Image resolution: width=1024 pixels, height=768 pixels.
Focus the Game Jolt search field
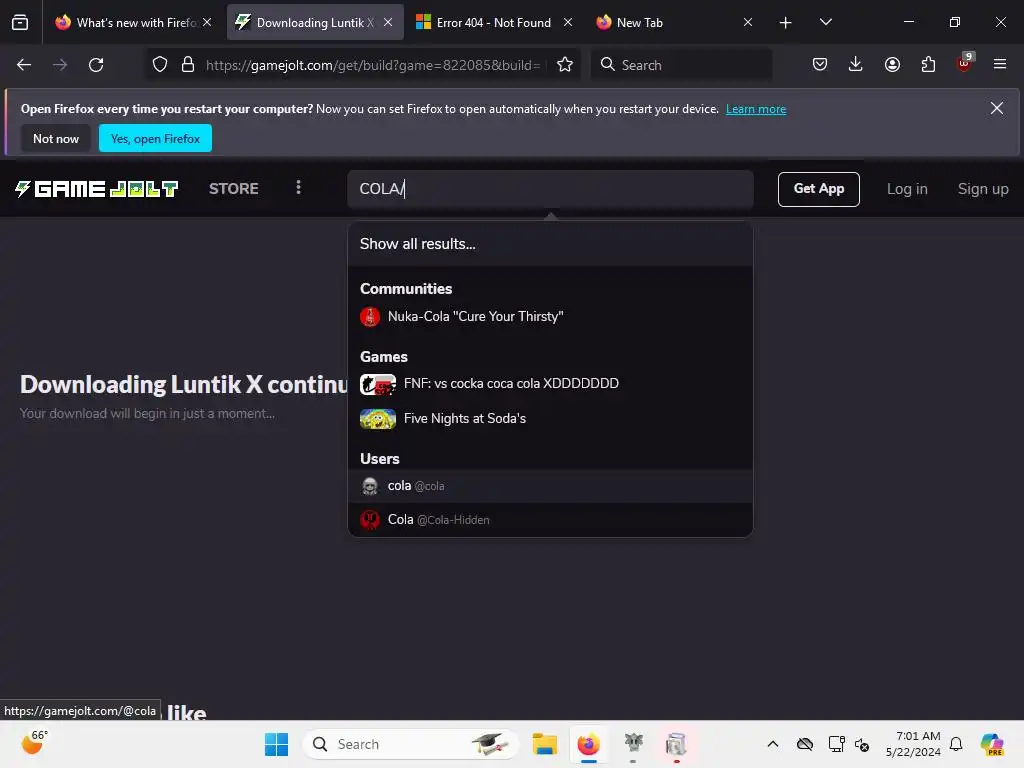click(x=550, y=189)
